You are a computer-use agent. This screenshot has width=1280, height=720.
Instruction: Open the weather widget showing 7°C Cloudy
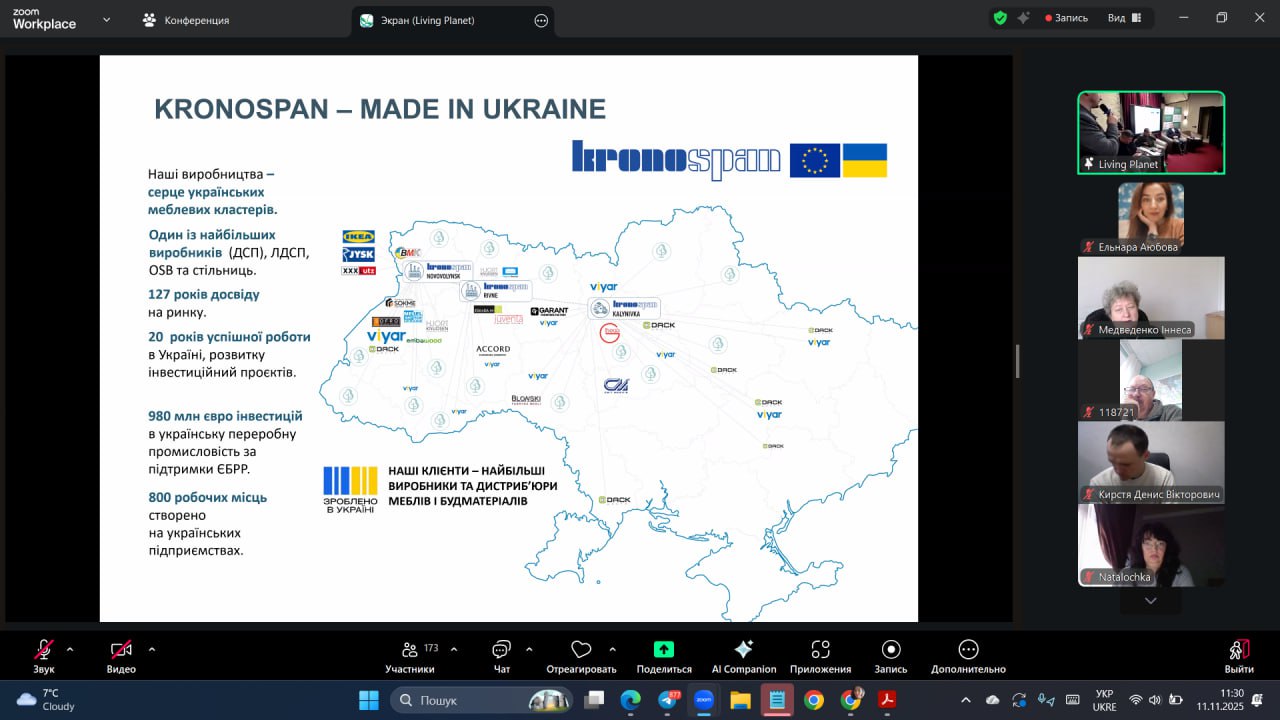46,699
